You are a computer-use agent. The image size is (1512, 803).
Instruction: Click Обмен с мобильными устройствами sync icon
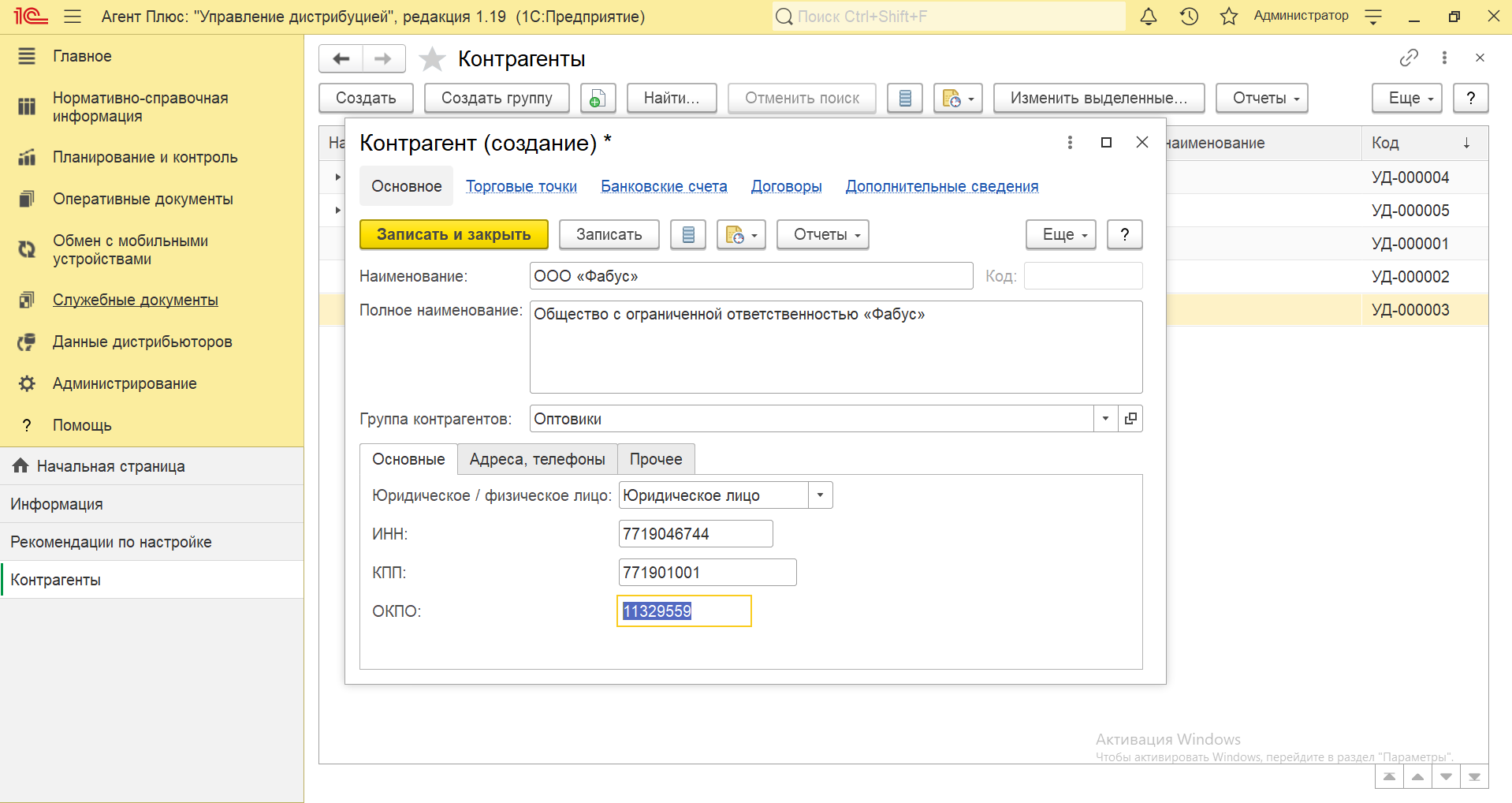(x=27, y=249)
